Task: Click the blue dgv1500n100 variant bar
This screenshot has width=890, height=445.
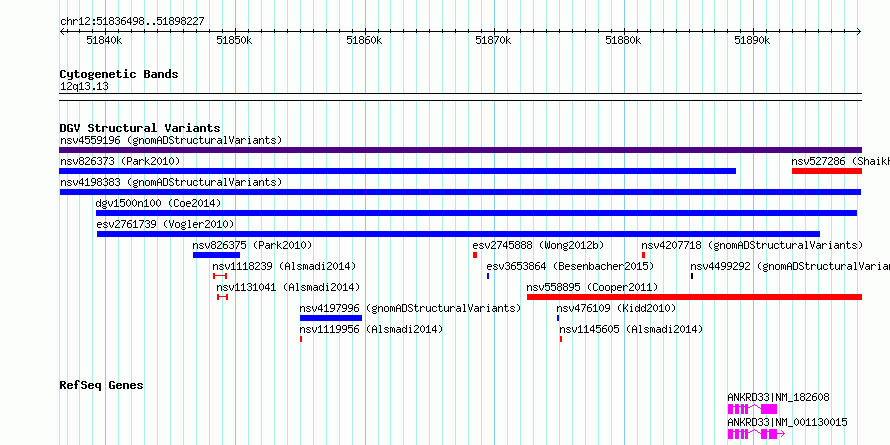Action: [x=476, y=213]
